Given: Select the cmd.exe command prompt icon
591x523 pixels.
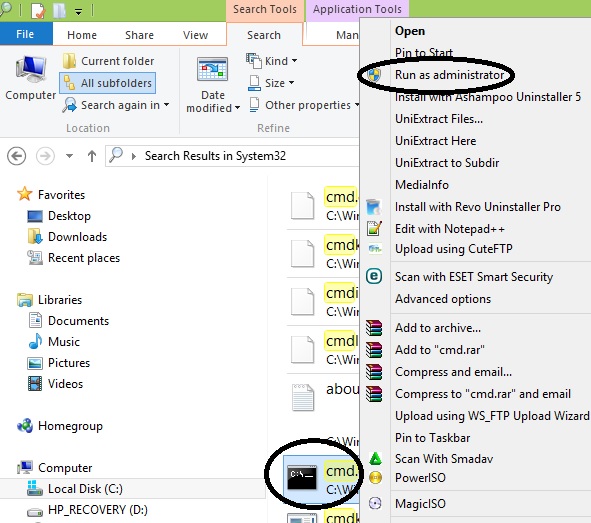Looking at the screenshot, I should pos(302,477).
